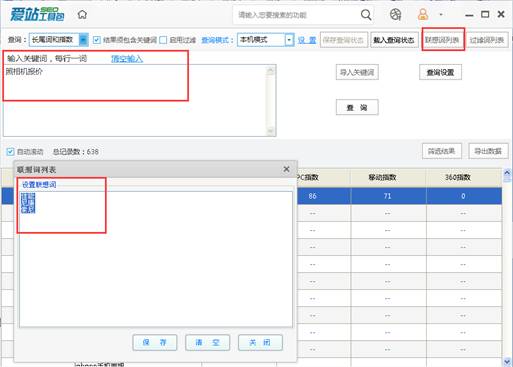Click the 查 询 button
513x367 pixels.
[x=357, y=107]
